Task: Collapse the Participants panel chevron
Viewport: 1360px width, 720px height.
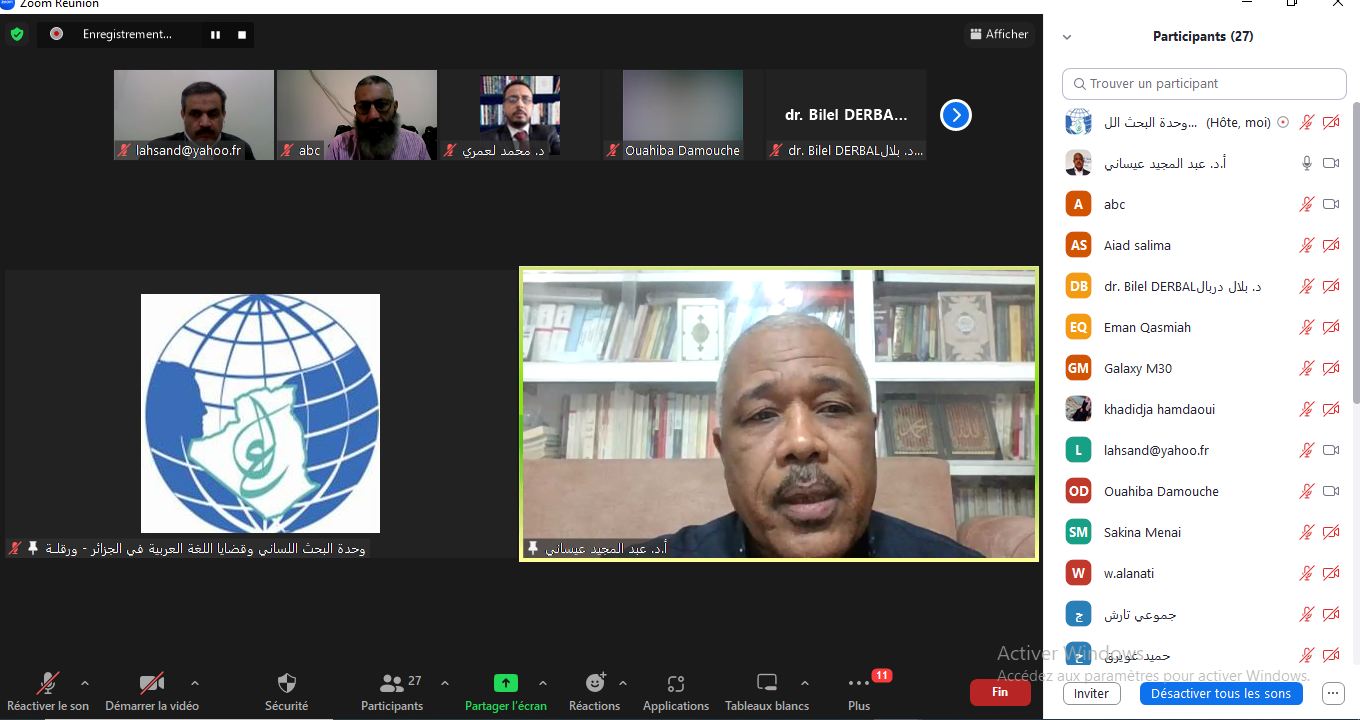Action: pyautogui.click(x=1067, y=37)
